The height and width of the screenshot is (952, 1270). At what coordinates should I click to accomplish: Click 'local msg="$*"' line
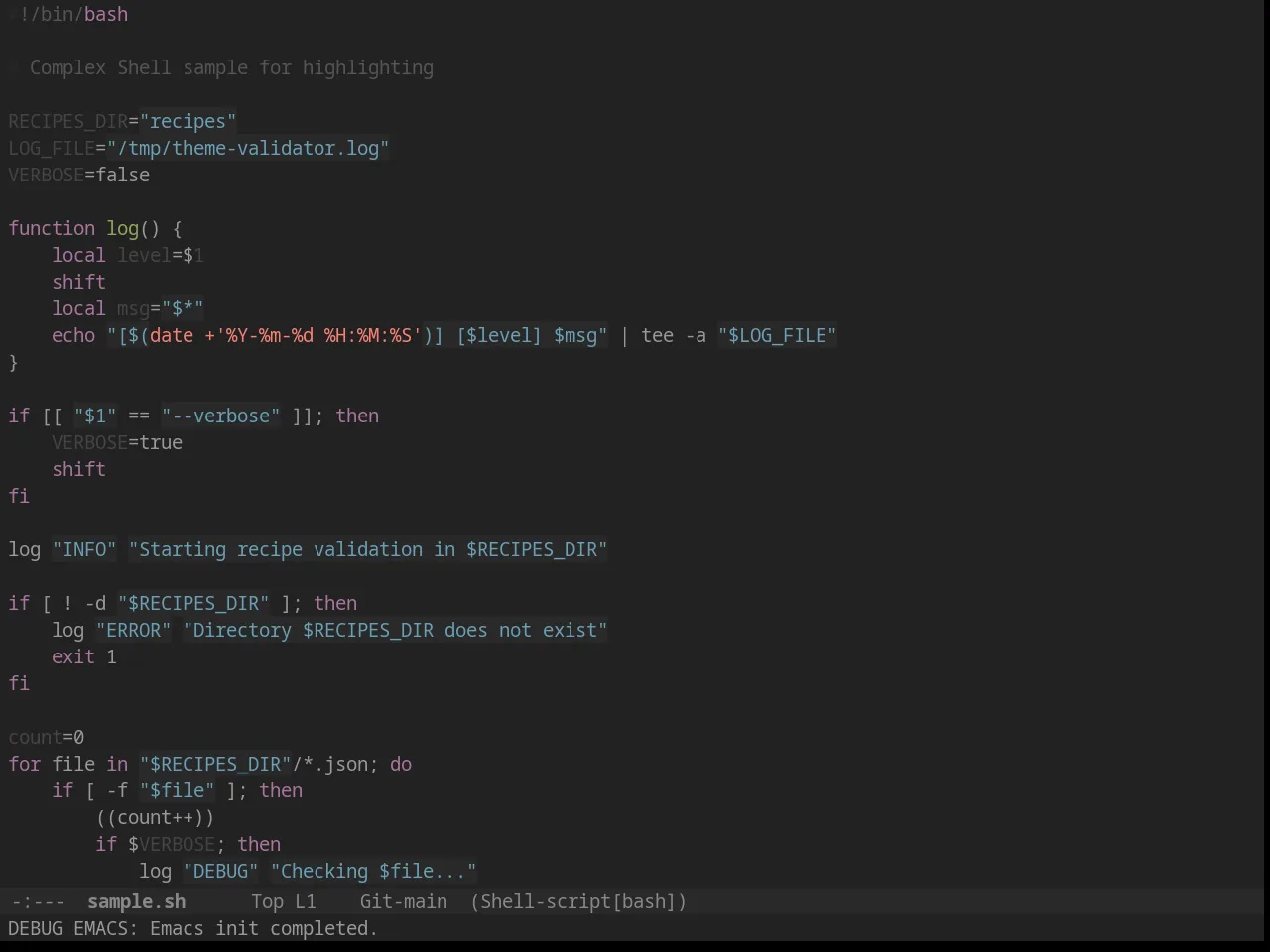pos(128,308)
